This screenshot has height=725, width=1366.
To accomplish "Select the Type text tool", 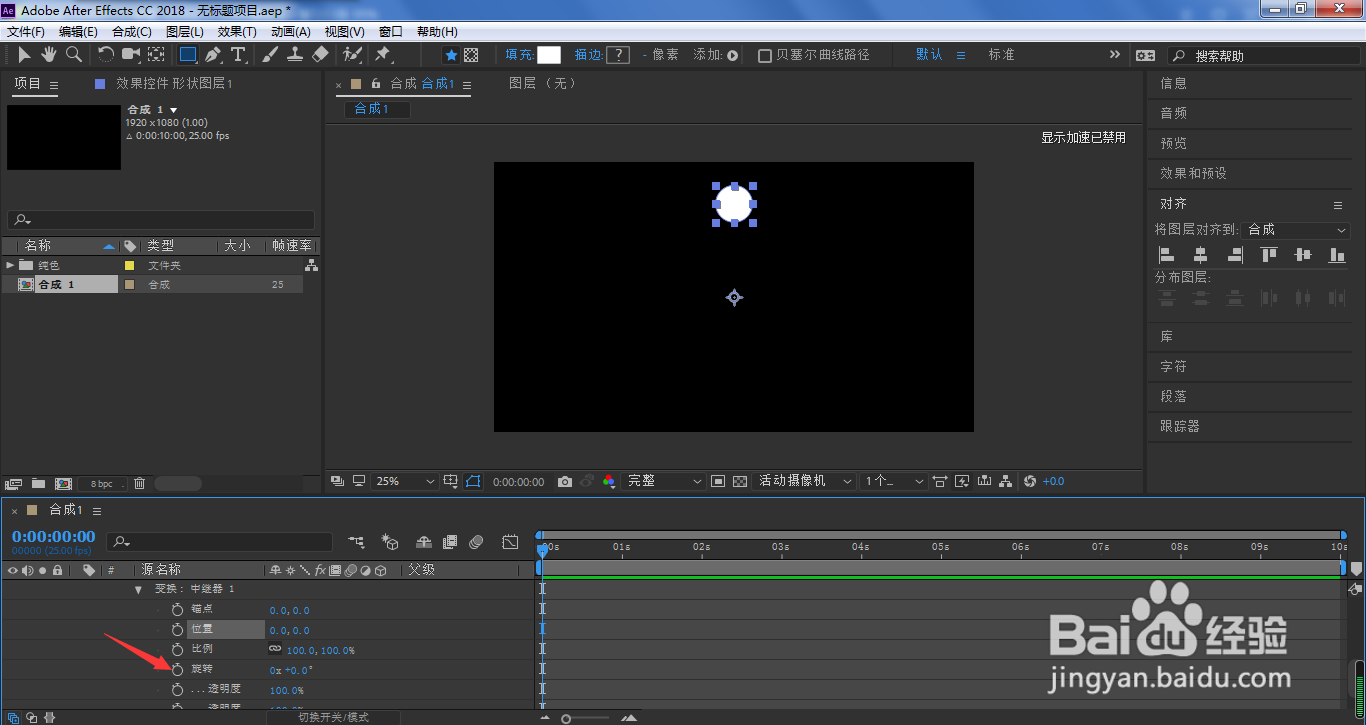I will pos(238,54).
